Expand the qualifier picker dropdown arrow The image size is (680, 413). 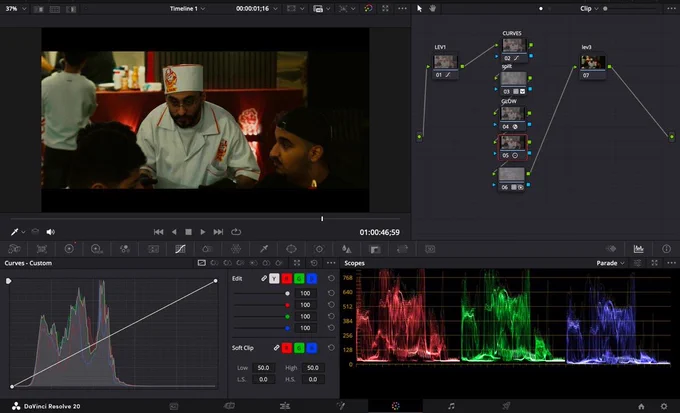tap(23, 232)
